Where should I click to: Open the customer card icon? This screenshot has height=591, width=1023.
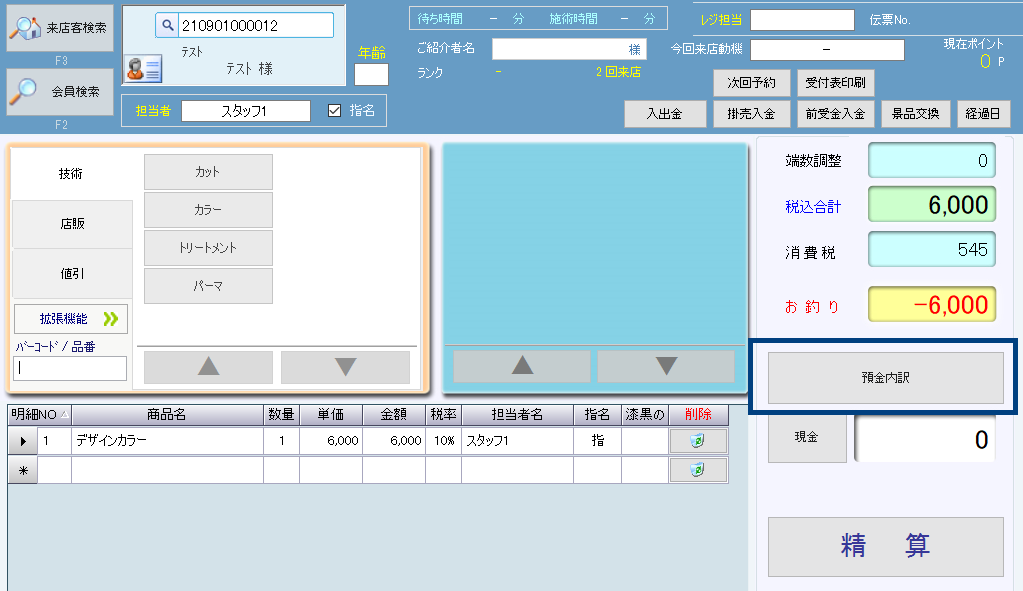coord(143,69)
